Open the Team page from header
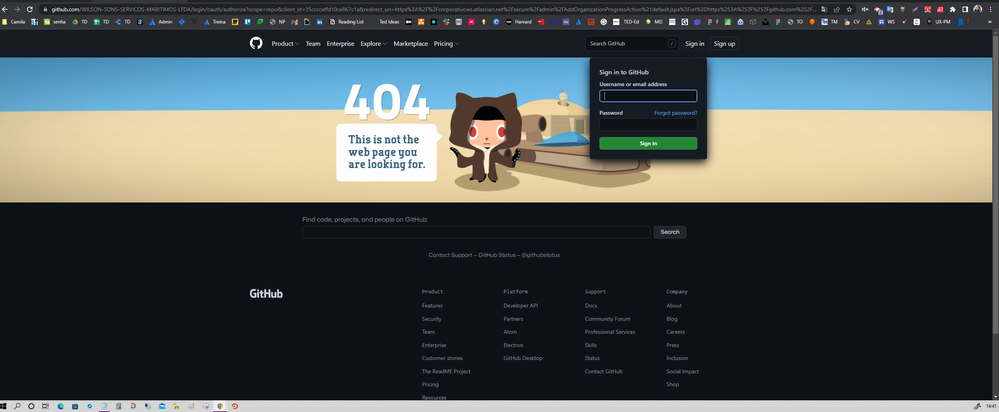Image resolution: width=999 pixels, height=412 pixels. point(313,44)
